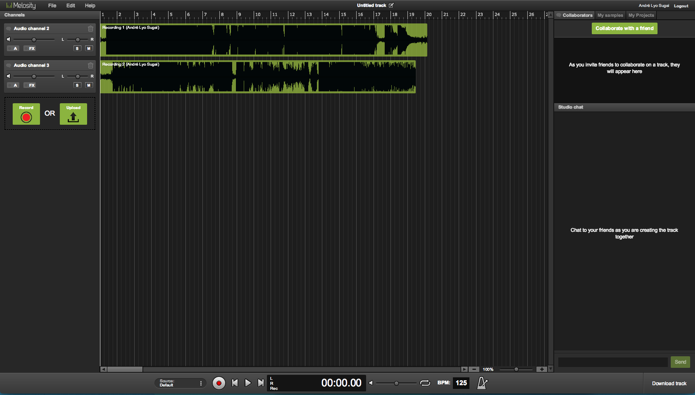
Task: Open the File menu
Action: [x=52, y=6]
